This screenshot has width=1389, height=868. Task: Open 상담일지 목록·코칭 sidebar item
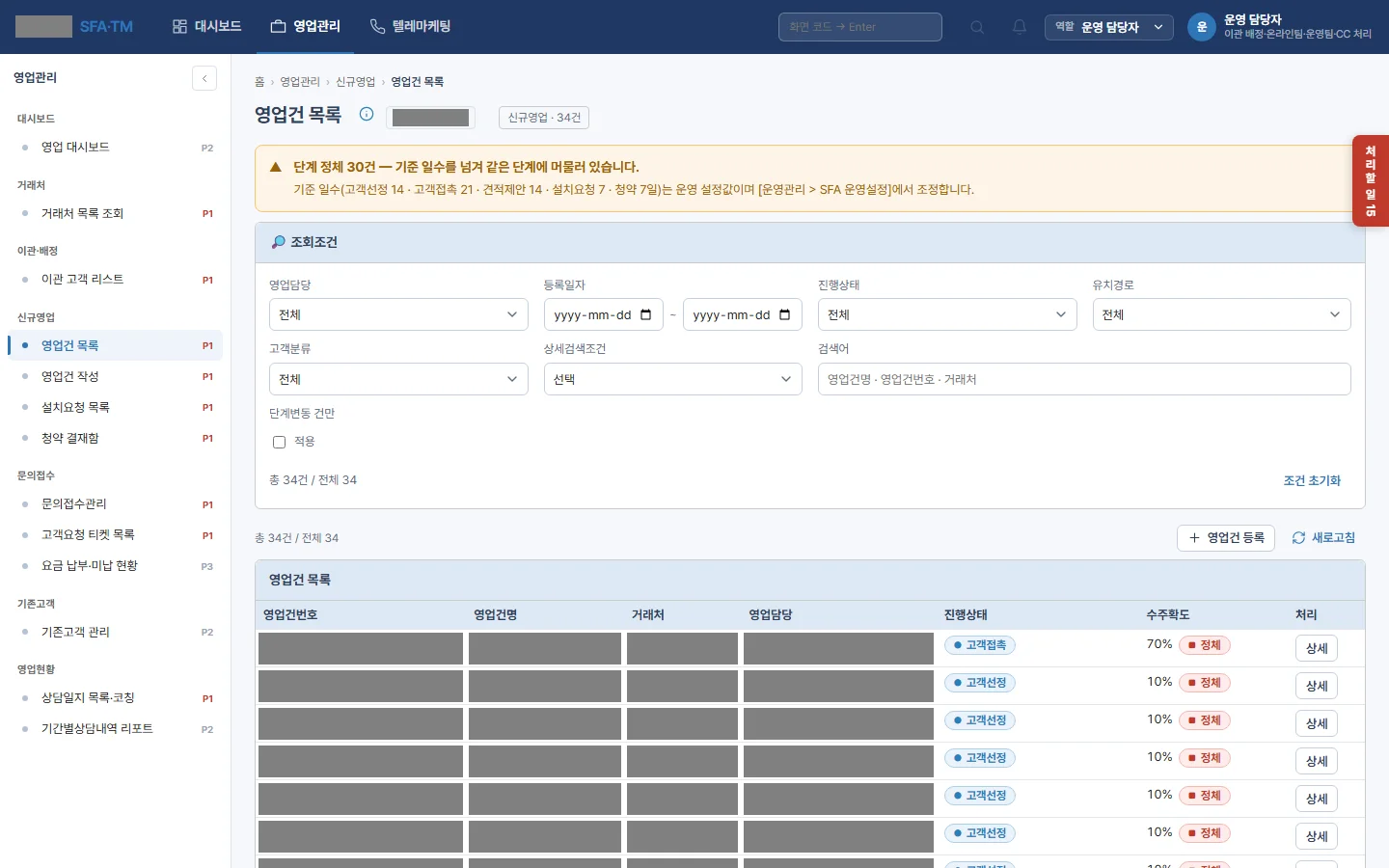pos(115,698)
